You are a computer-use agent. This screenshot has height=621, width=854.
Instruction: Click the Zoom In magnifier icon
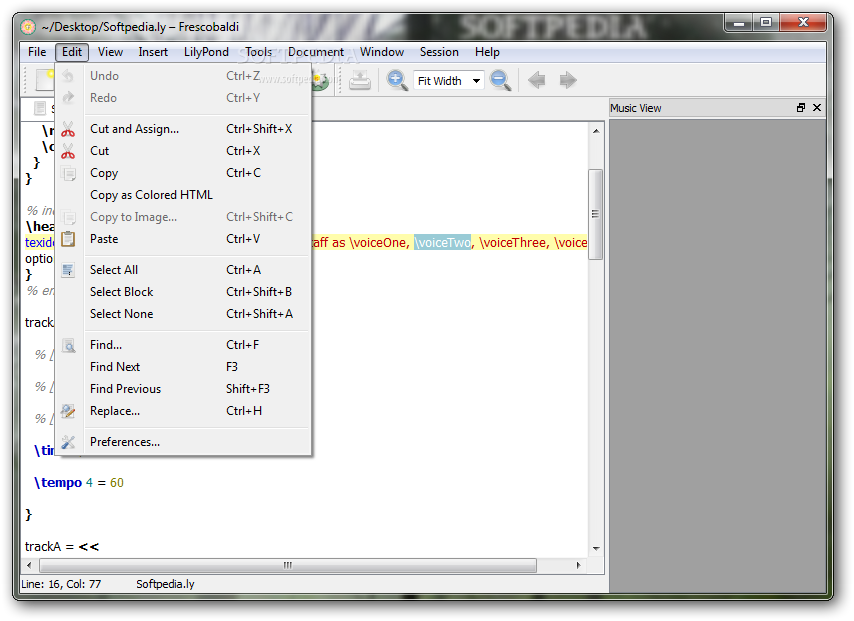tap(397, 80)
